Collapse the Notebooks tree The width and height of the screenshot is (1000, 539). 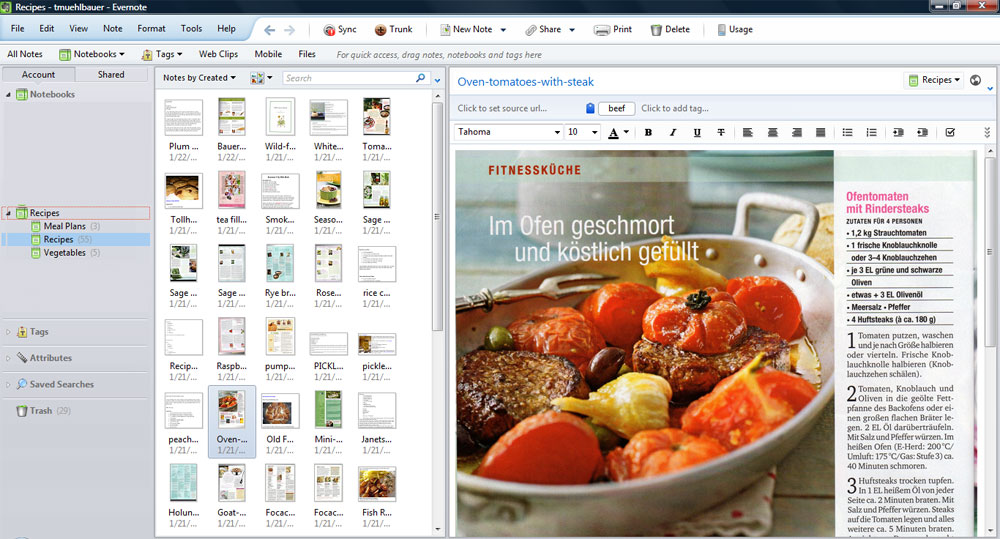click(x=8, y=94)
